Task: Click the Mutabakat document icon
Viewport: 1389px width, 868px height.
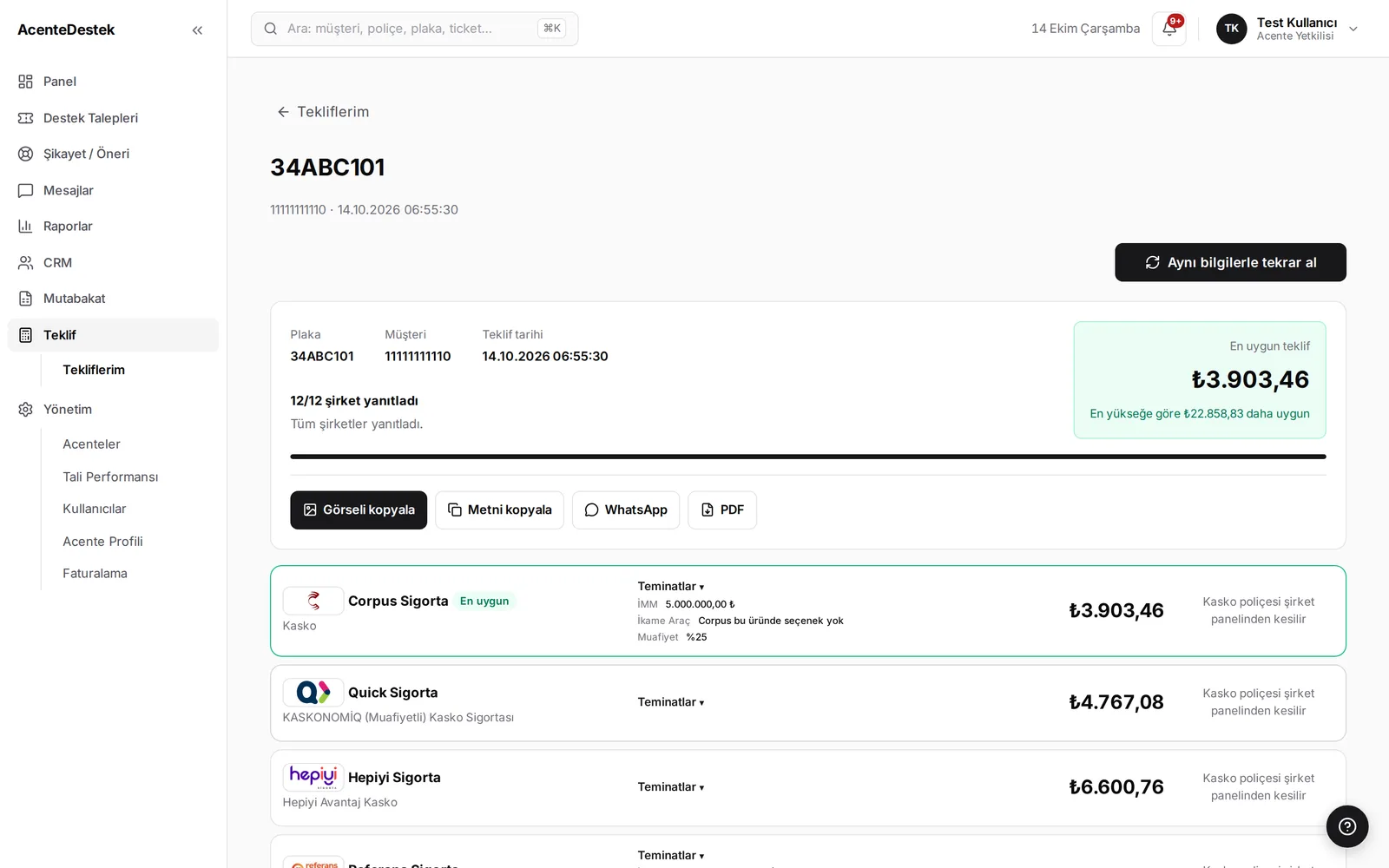Action: (26, 299)
